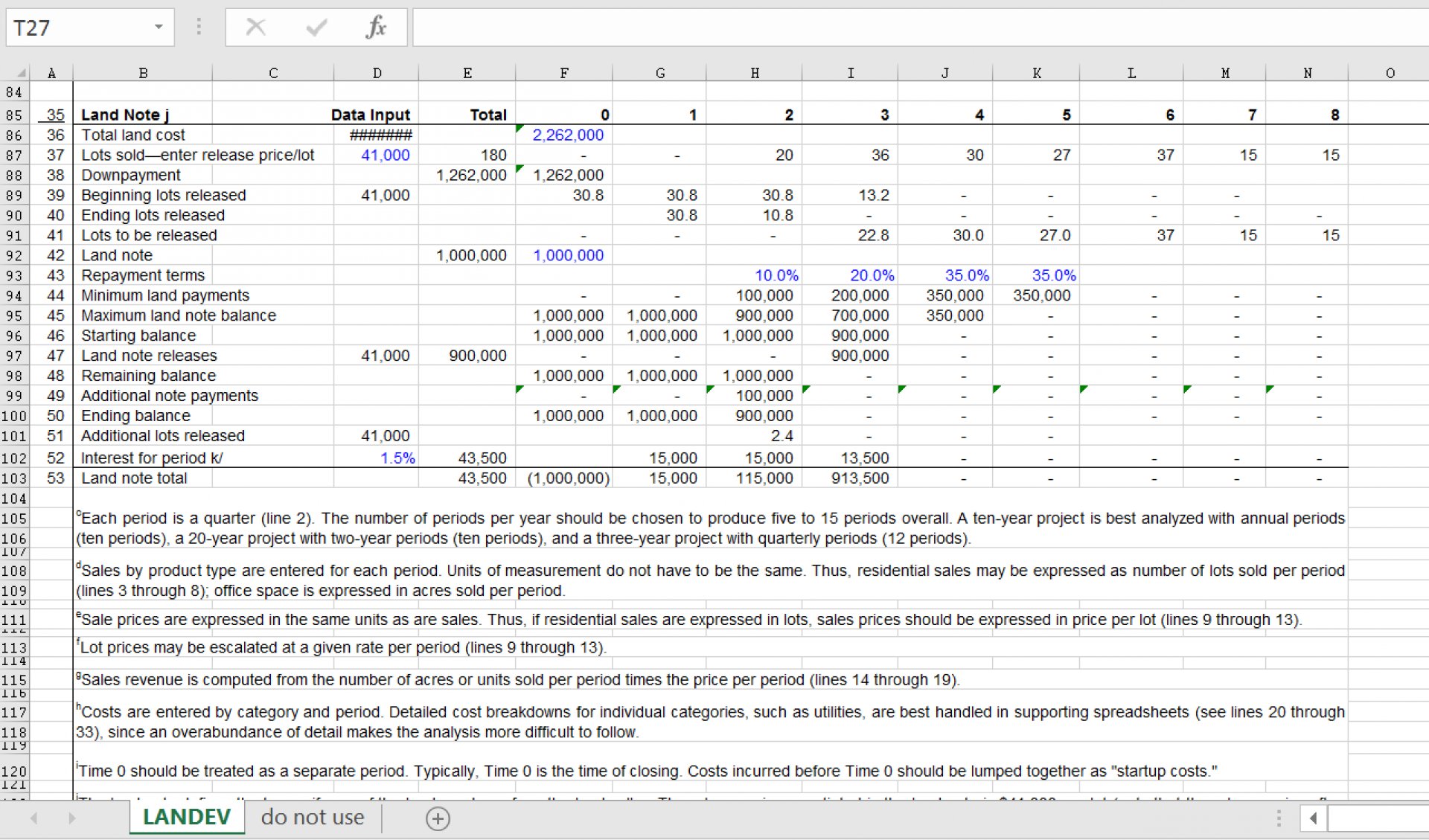
Task: Select the (1,000,000) land note total cell
Action: pos(564,478)
